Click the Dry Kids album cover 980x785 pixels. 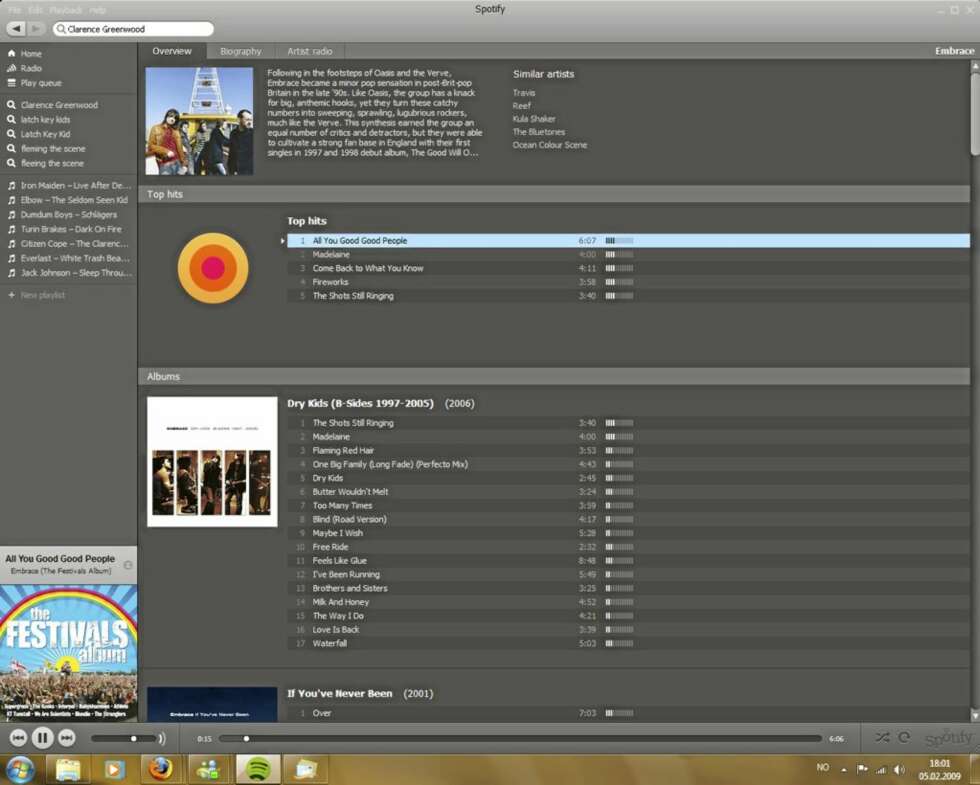212,462
